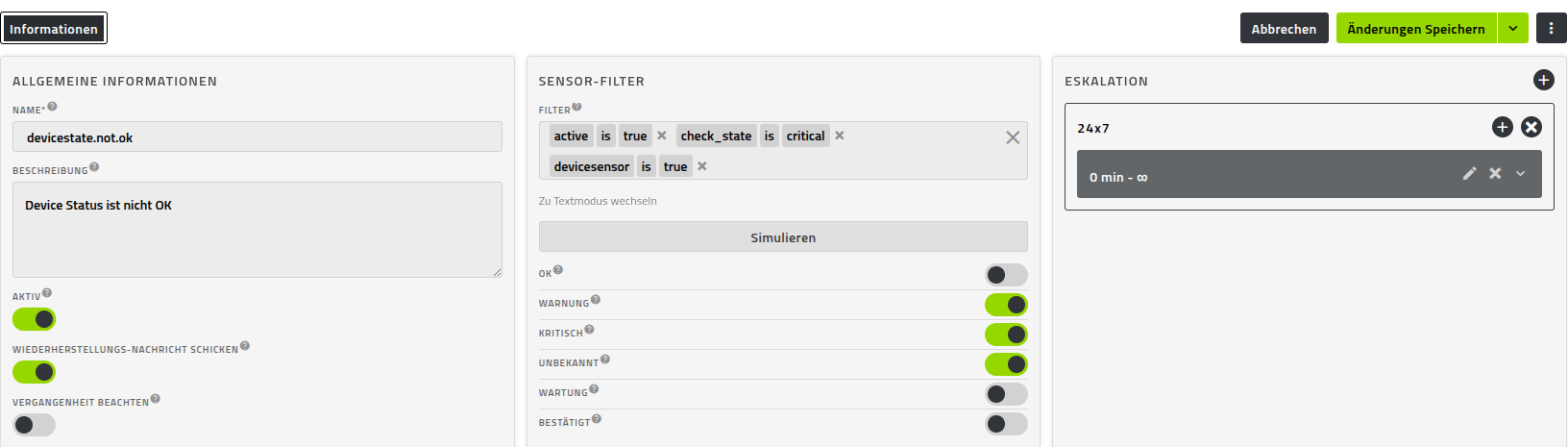Remove the active is true filter

(662, 136)
